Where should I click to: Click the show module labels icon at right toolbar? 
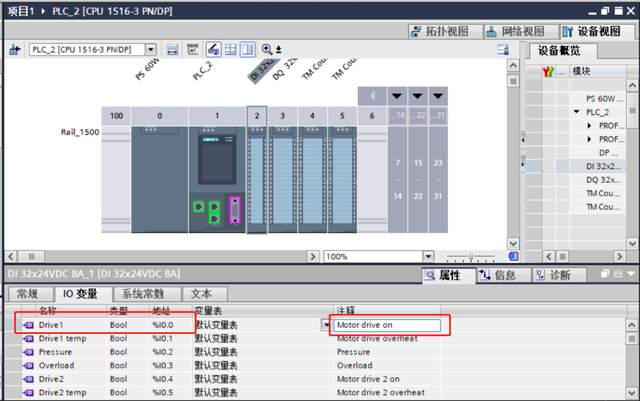tap(503, 50)
